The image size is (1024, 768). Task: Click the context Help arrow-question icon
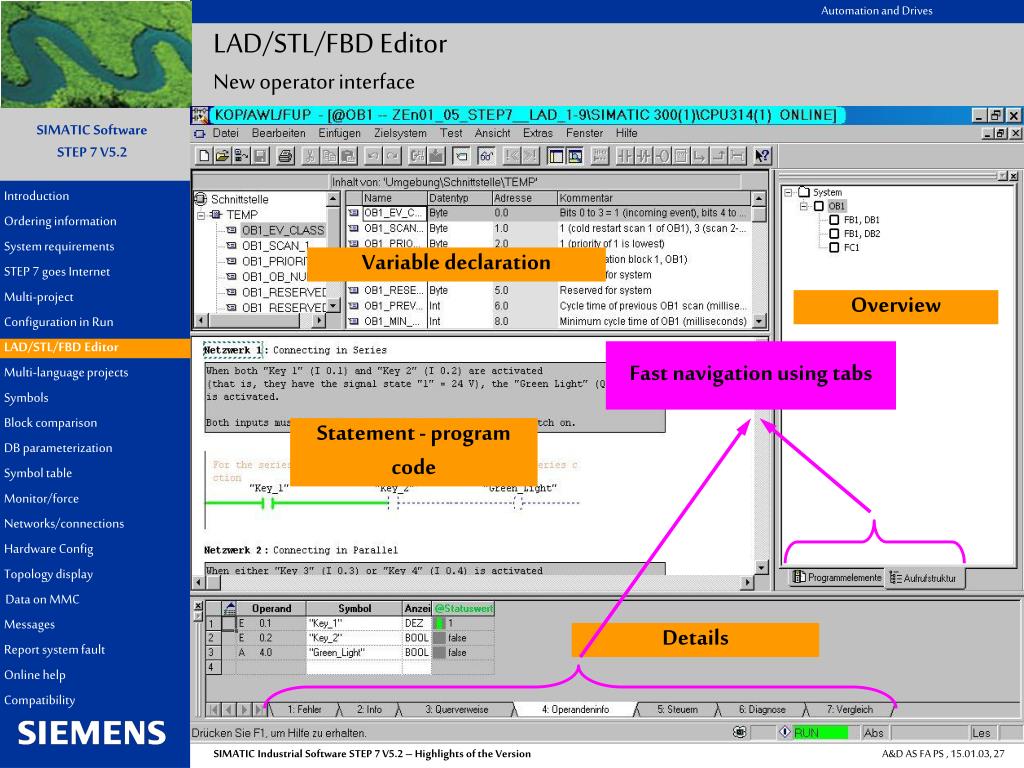tap(762, 156)
